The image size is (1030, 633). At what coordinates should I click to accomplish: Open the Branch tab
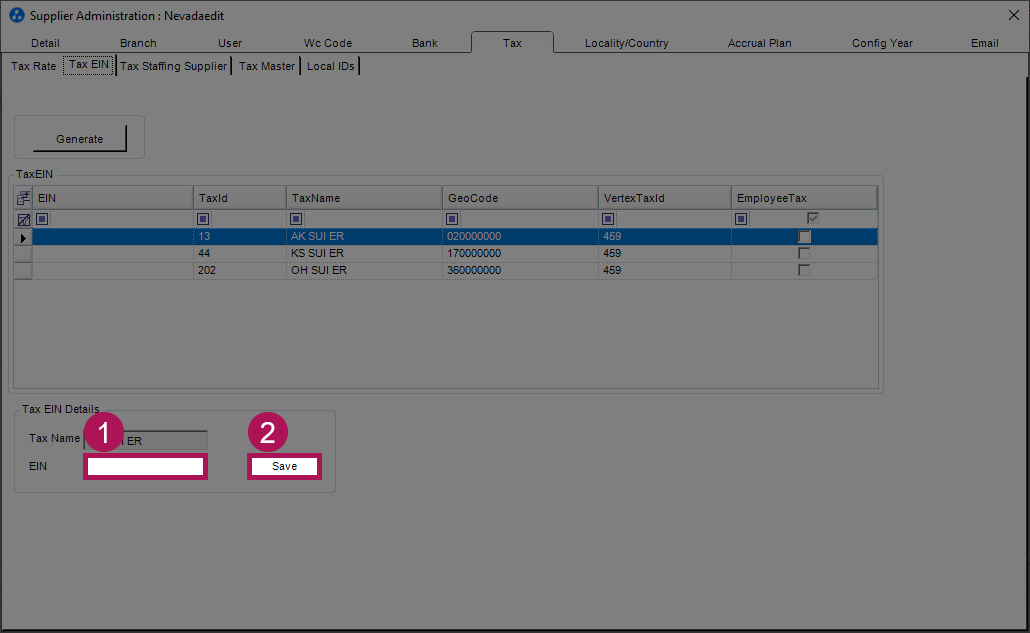[x=138, y=43]
